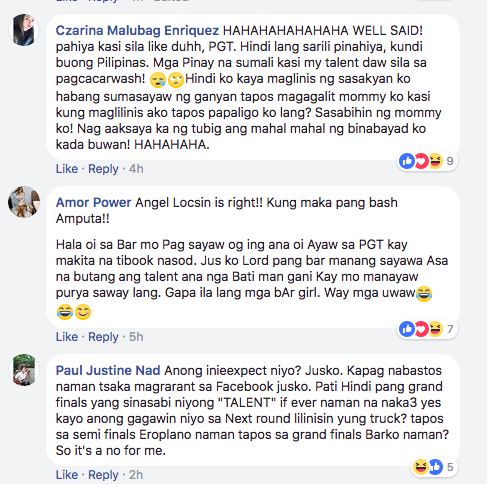Click the laughing reaction on Paul Justine's comment
This screenshot has width=487, height=484.
(x=421, y=467)
